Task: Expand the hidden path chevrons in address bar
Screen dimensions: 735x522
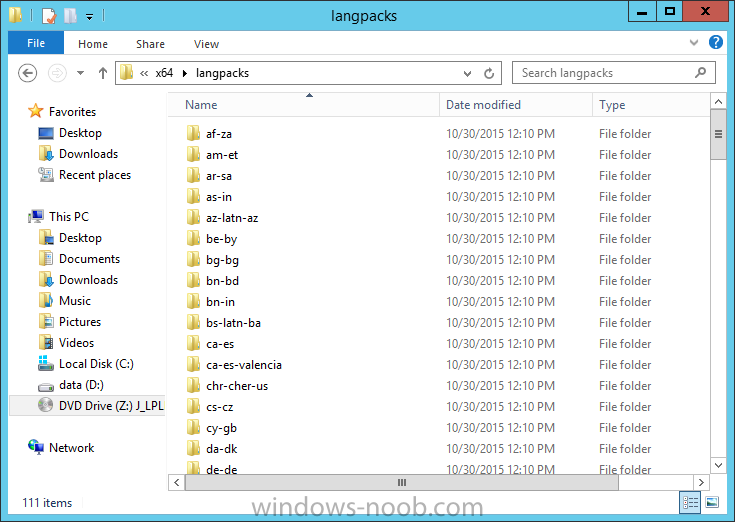Action: pos(144,74)
